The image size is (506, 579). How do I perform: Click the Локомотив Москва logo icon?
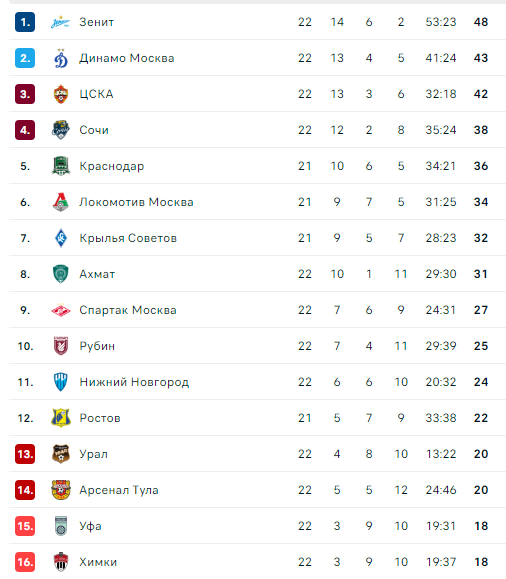coord(61,202)
